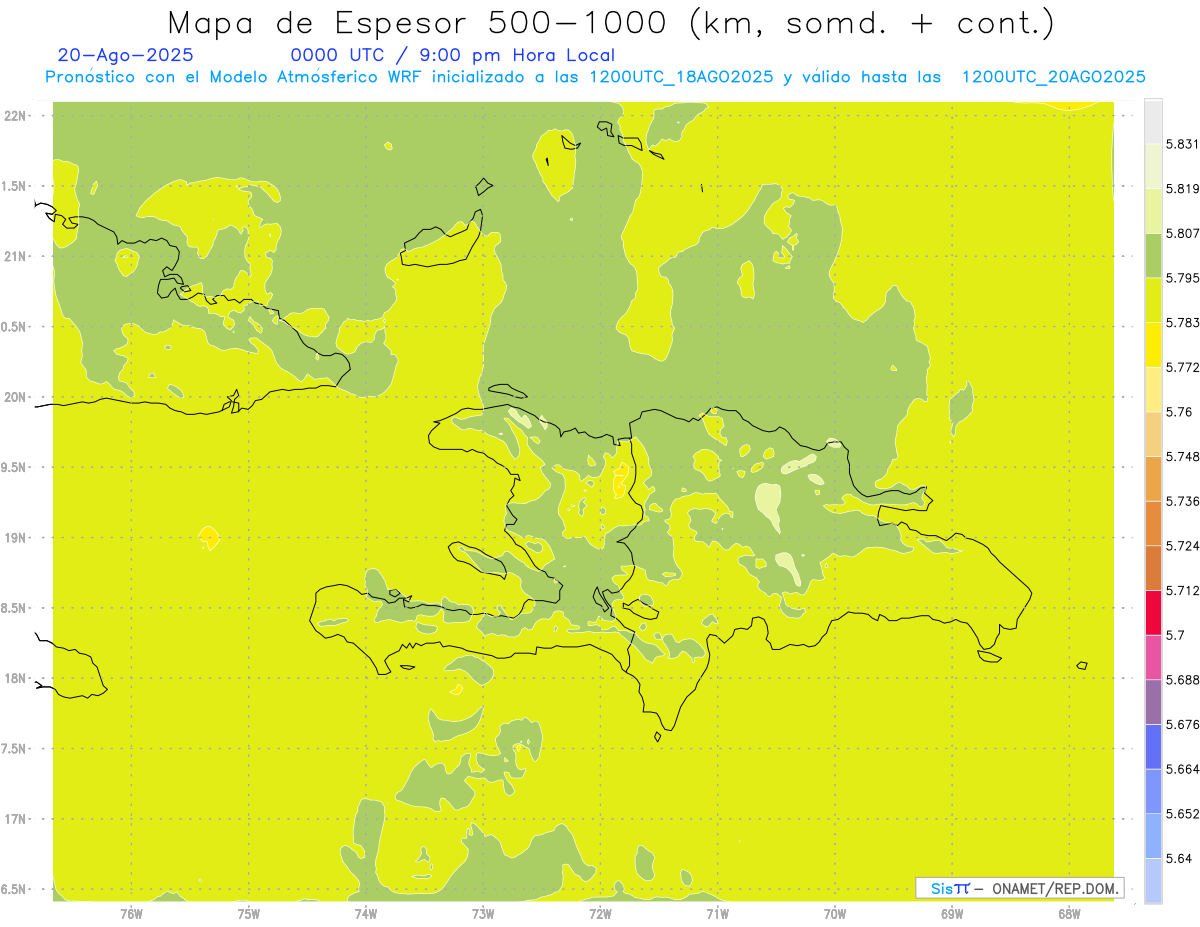Click the colorbar value '5.664'
Screen dimensions: 1200x927
[x=1182, y=769]
